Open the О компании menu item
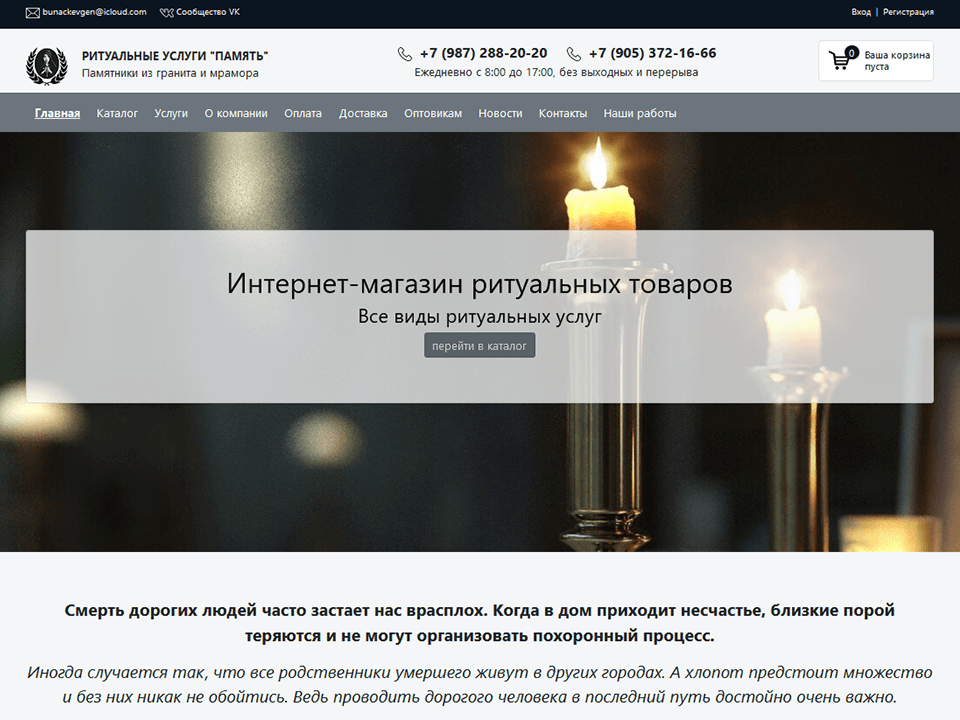This screenshot has height=720, width=960. tap(236, 113)
